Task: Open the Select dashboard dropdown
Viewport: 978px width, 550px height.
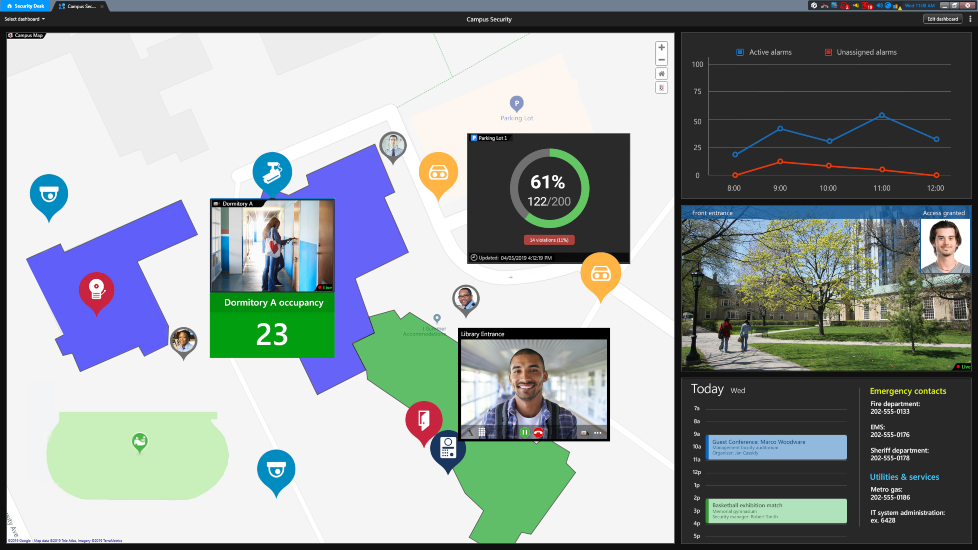Action: tap(25, 19)
